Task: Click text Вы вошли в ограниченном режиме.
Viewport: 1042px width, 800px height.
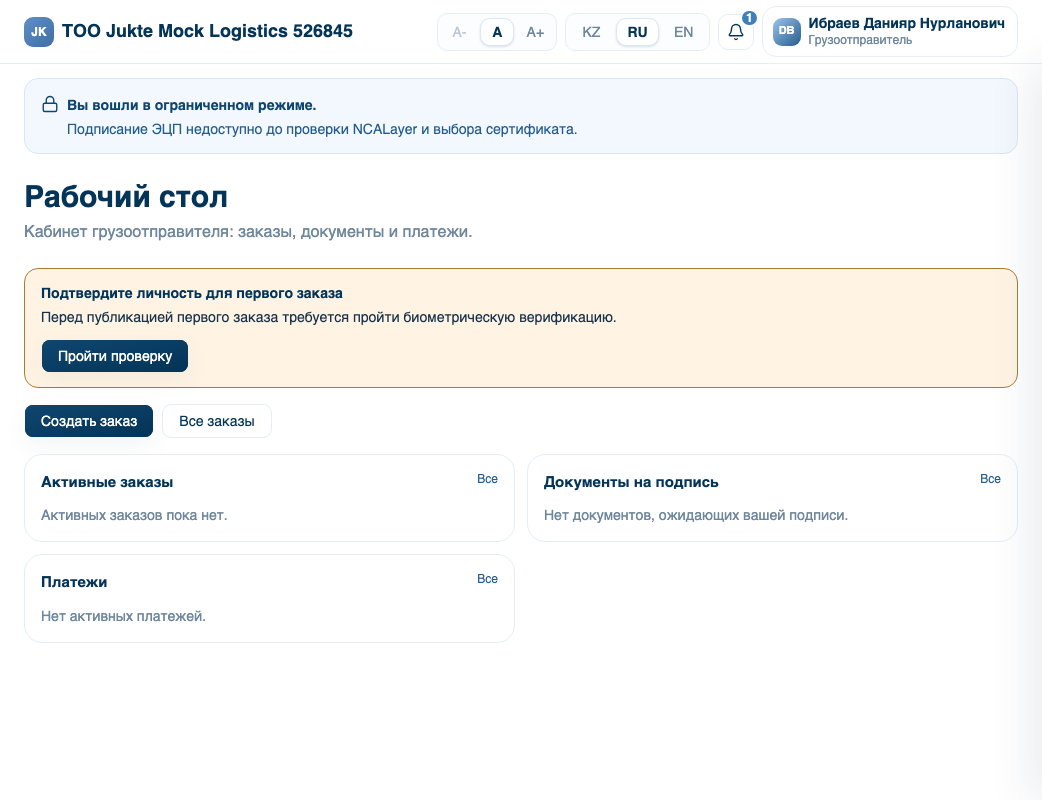Action: coord(191,105)
